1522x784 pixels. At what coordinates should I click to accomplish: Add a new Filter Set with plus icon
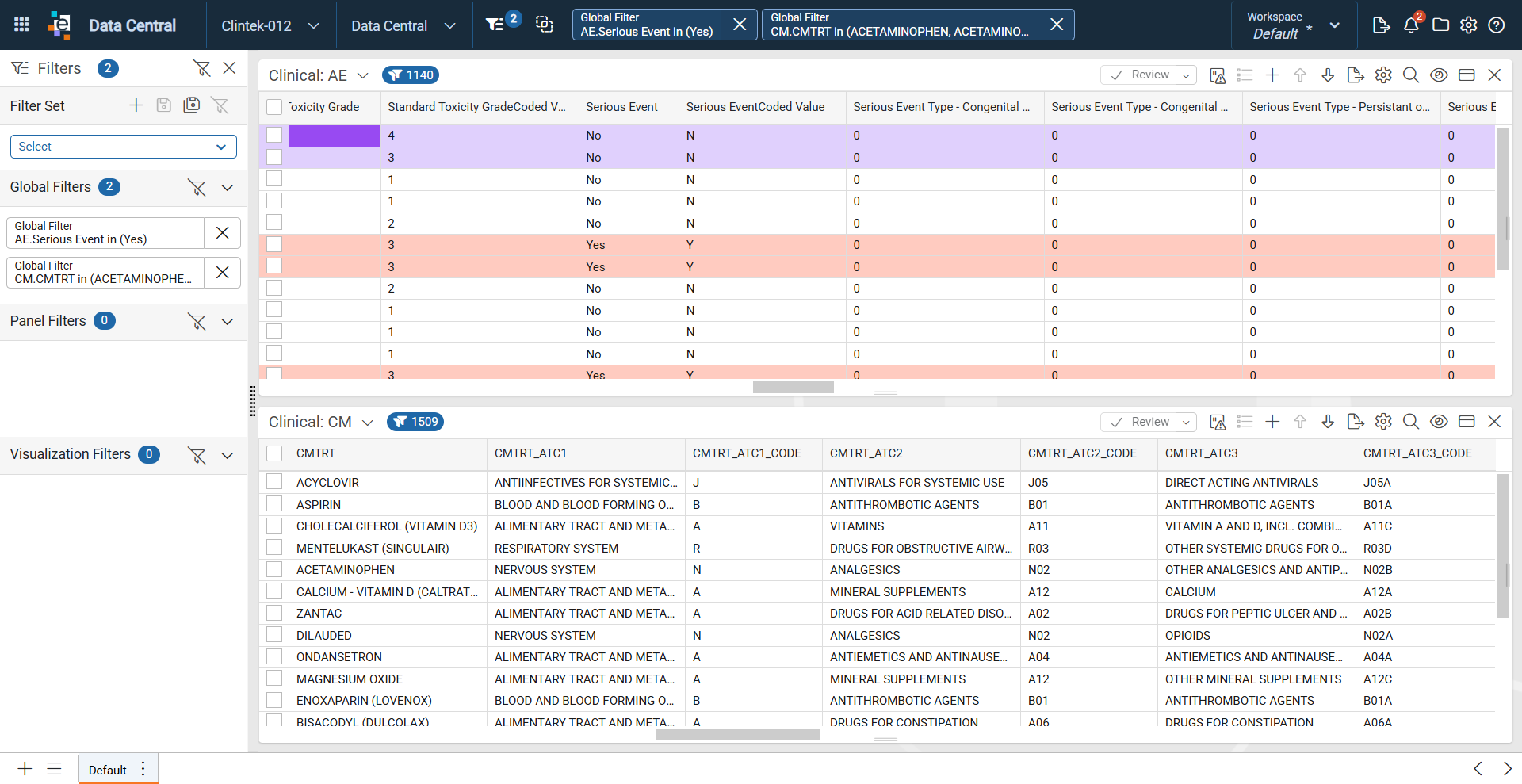tap(136, 105)
